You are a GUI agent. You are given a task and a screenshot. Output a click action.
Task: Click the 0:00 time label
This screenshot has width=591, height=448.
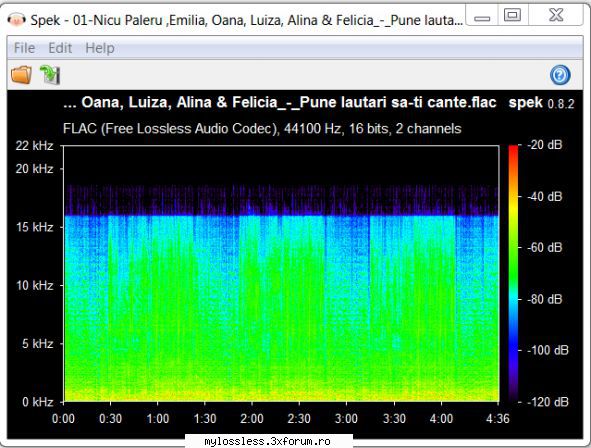(x=63, y=419)
